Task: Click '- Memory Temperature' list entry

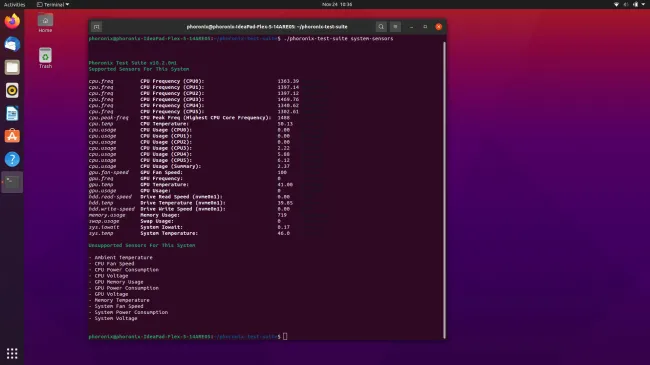Action: click(x=119, y=300)
